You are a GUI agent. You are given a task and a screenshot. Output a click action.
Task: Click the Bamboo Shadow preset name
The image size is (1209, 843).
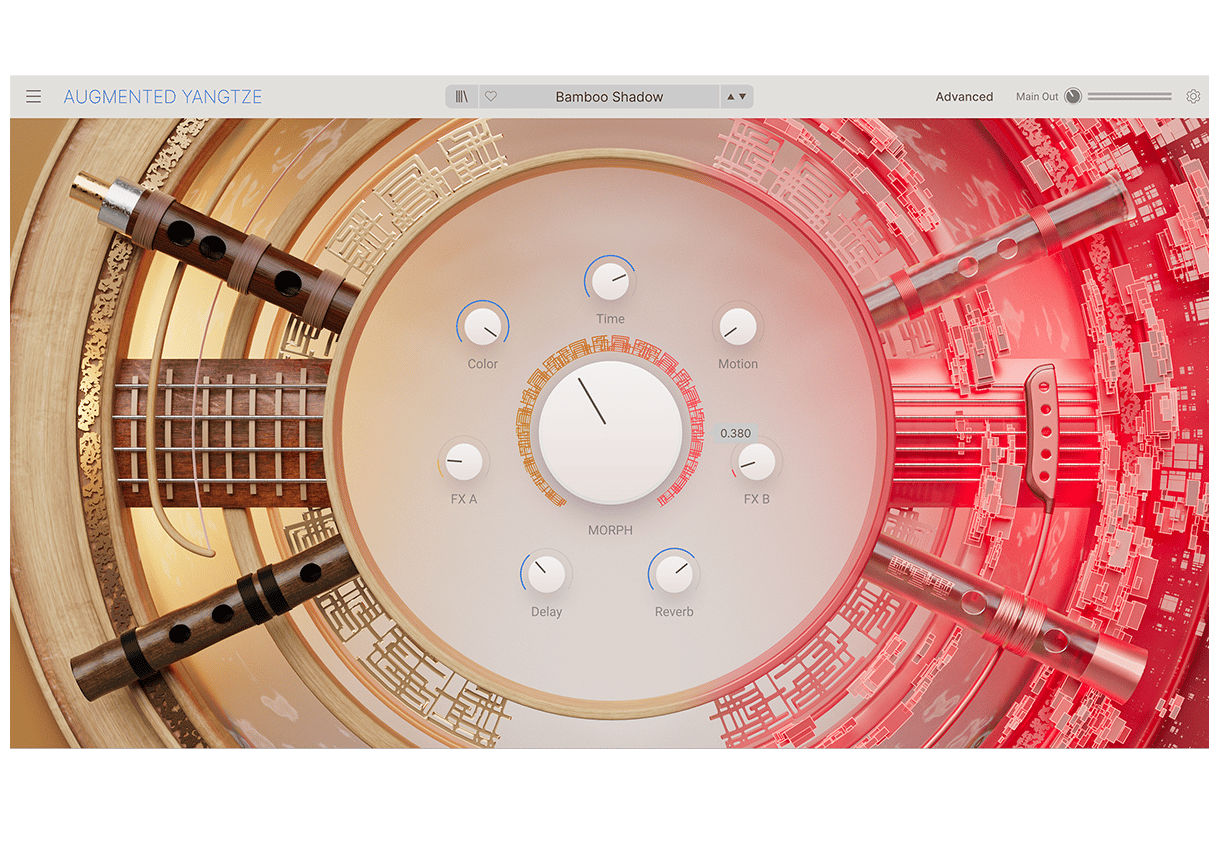click(x=609, y=97)
